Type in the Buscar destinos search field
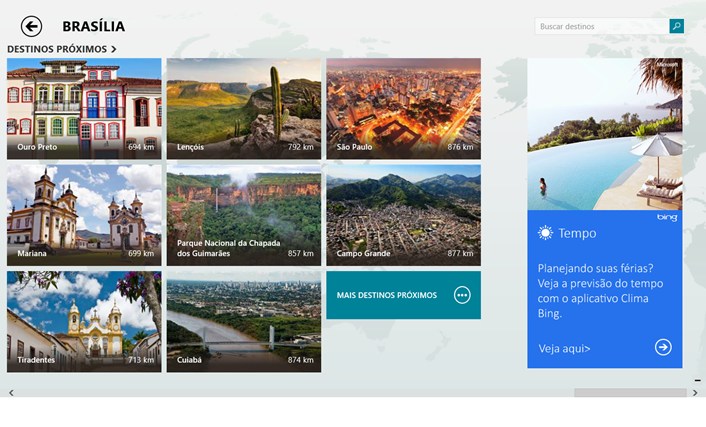 [602, 26]
